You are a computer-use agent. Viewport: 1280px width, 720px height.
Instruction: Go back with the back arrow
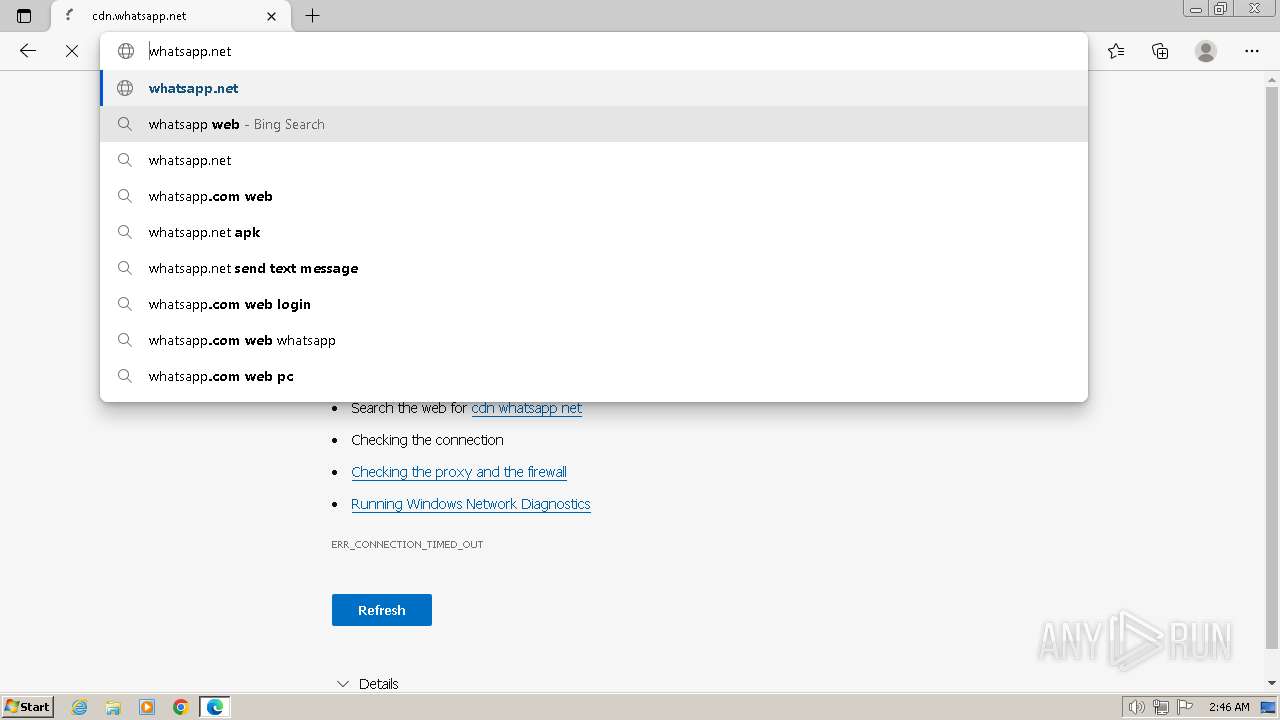tap(28, 51)
